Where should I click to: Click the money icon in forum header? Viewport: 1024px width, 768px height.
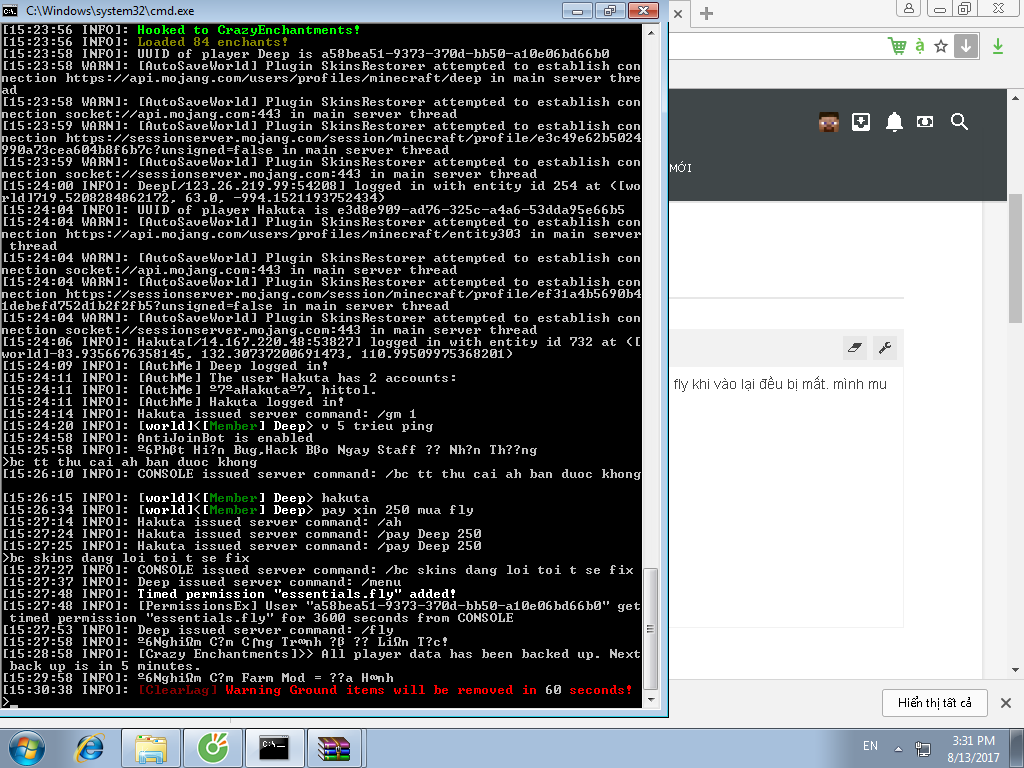(x=925, y=121)
